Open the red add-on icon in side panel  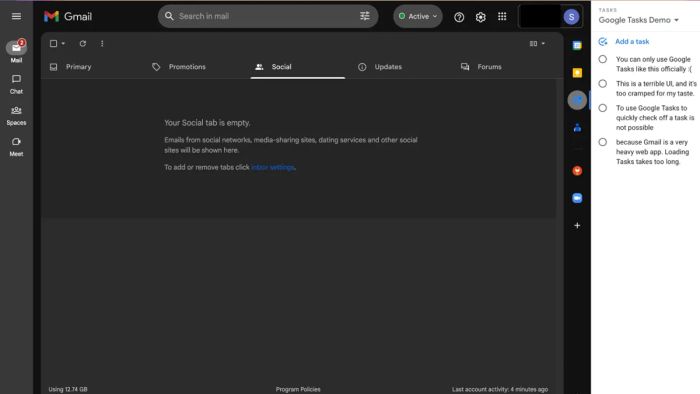pyautogui.click(x=577, y=170)
